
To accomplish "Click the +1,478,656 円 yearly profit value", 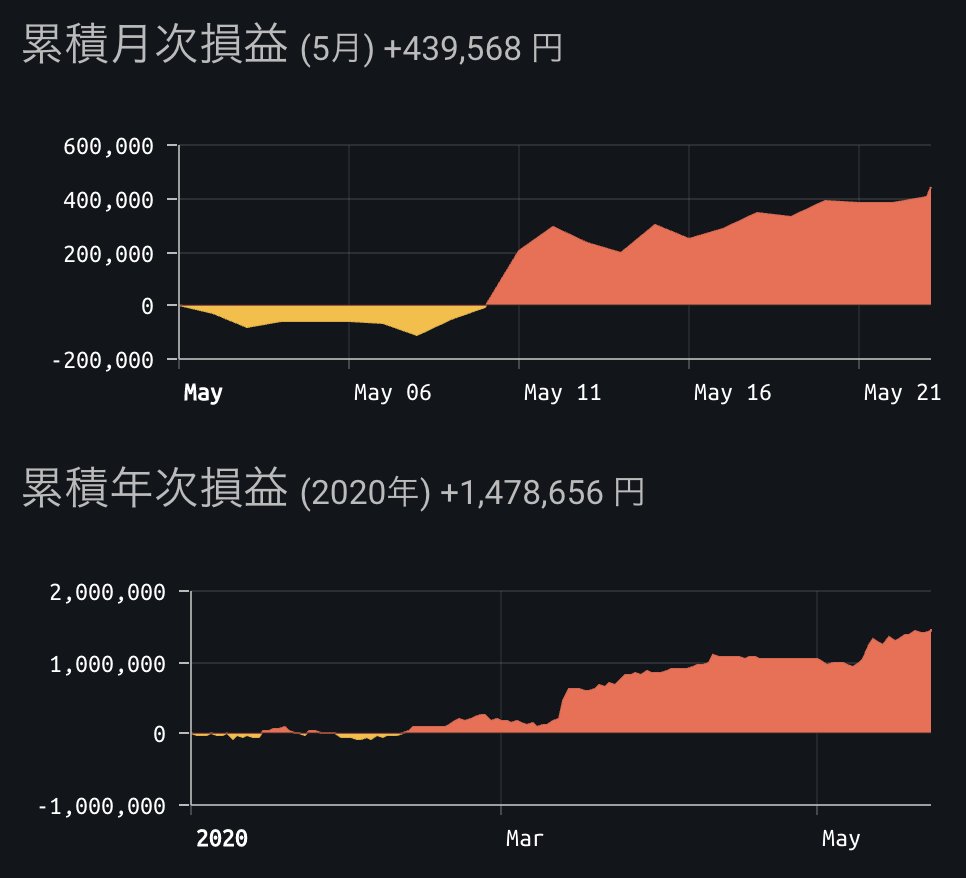I will [542, 492].
